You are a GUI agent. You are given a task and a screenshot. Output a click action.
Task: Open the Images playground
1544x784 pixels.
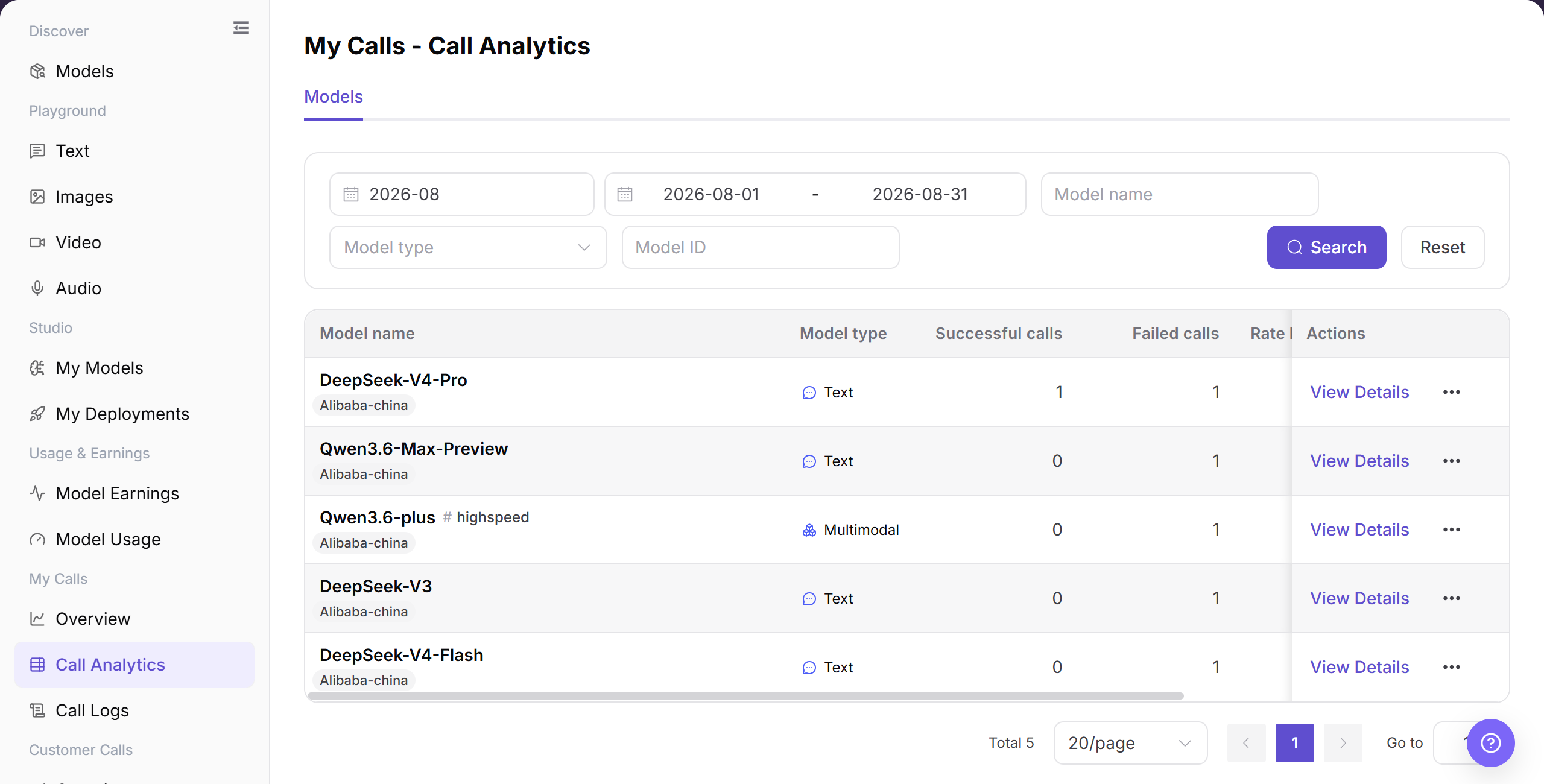[x=134, y=197]
